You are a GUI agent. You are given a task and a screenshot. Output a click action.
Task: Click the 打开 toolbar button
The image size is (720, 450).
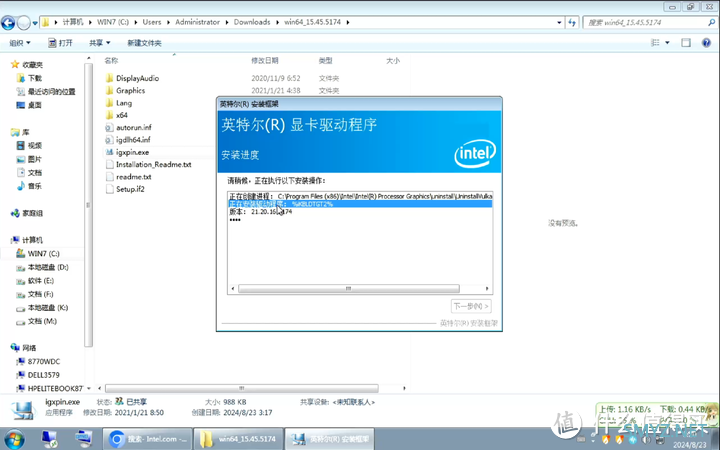click(x=60, y=43)
